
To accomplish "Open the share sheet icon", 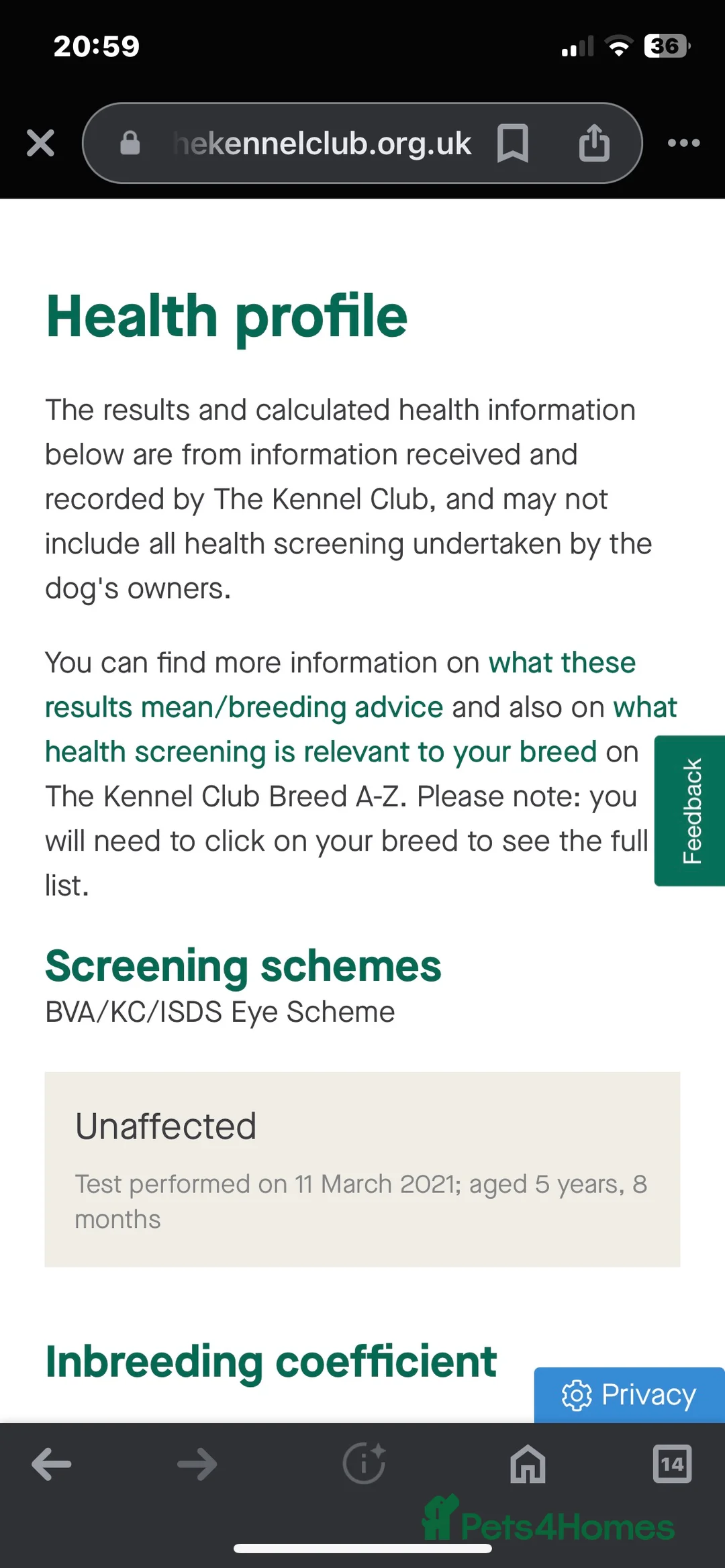I will [x=593, y=143].
